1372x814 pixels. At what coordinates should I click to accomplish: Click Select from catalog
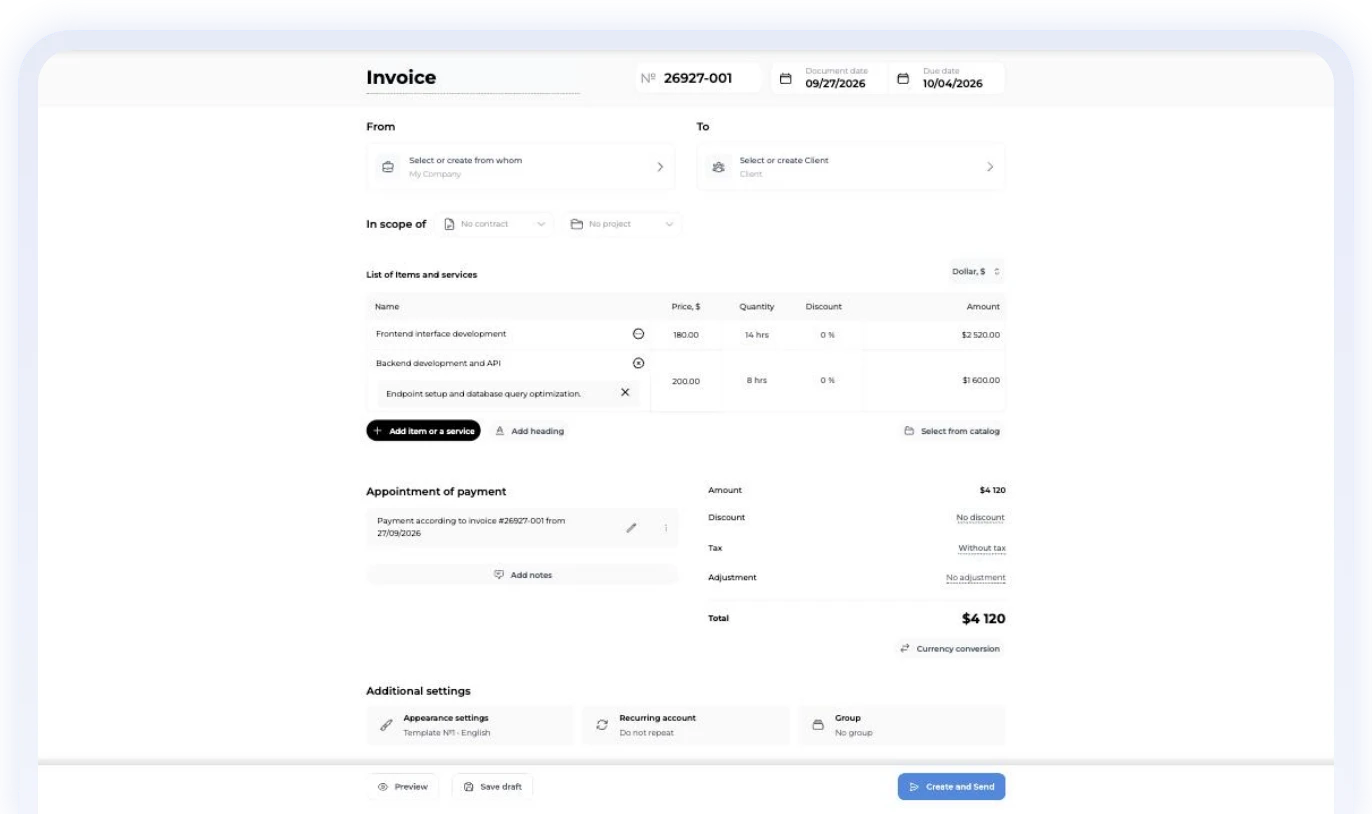[952, 431]
